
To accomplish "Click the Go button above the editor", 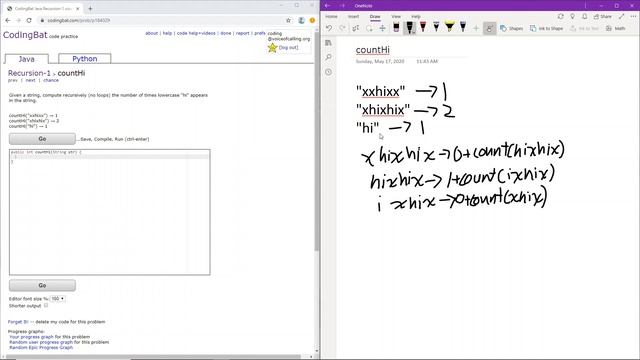I will (x=42, y=139).
